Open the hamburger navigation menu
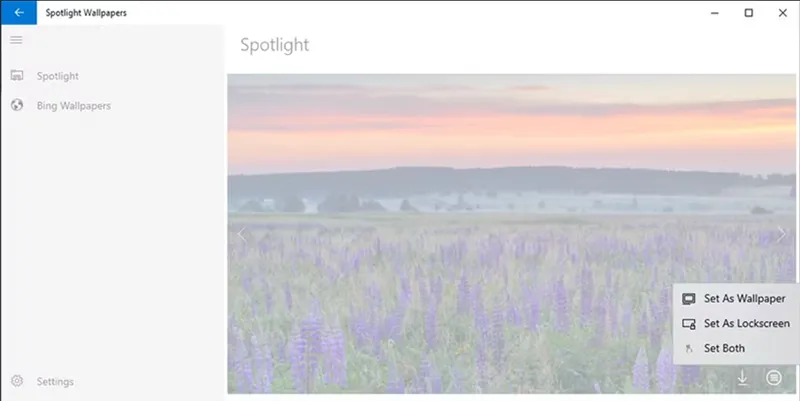Viewport: 800px width, 401px height. click(16, 40)
